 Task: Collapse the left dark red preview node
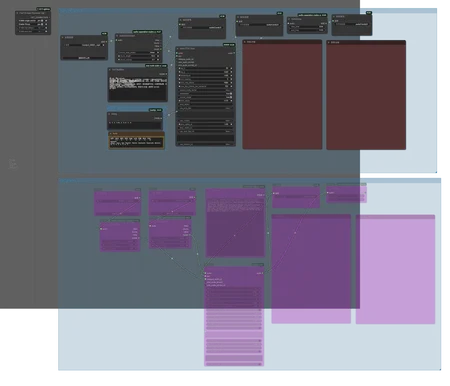click(245, 42)
